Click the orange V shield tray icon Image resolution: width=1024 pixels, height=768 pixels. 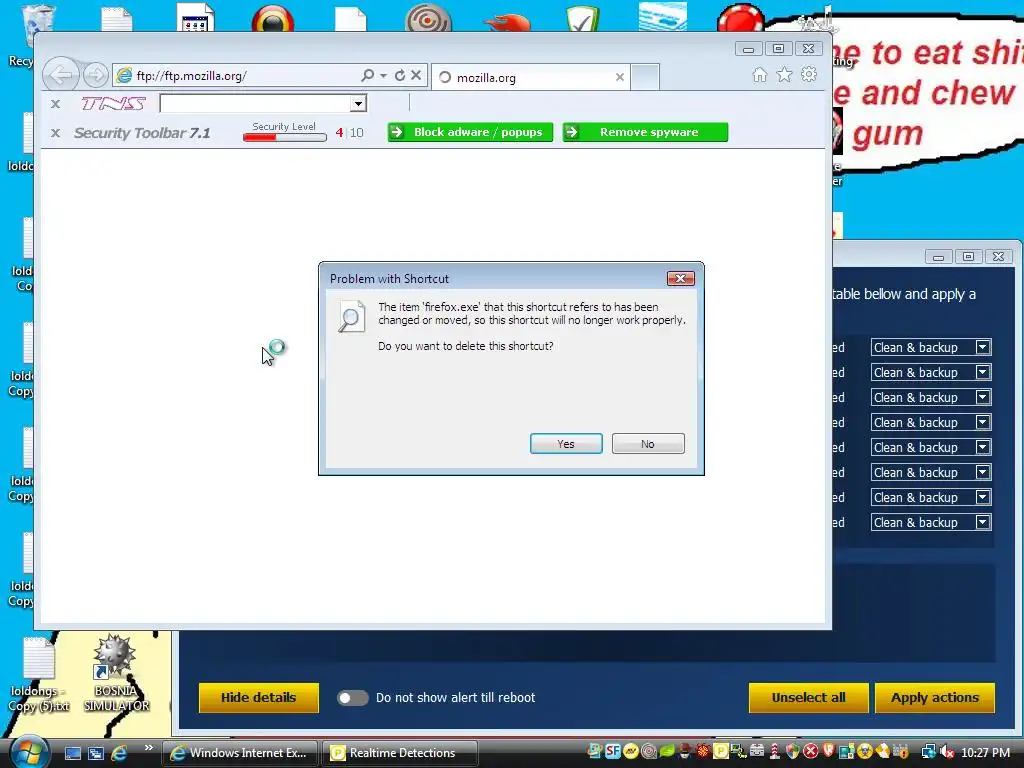coord(828,752)
